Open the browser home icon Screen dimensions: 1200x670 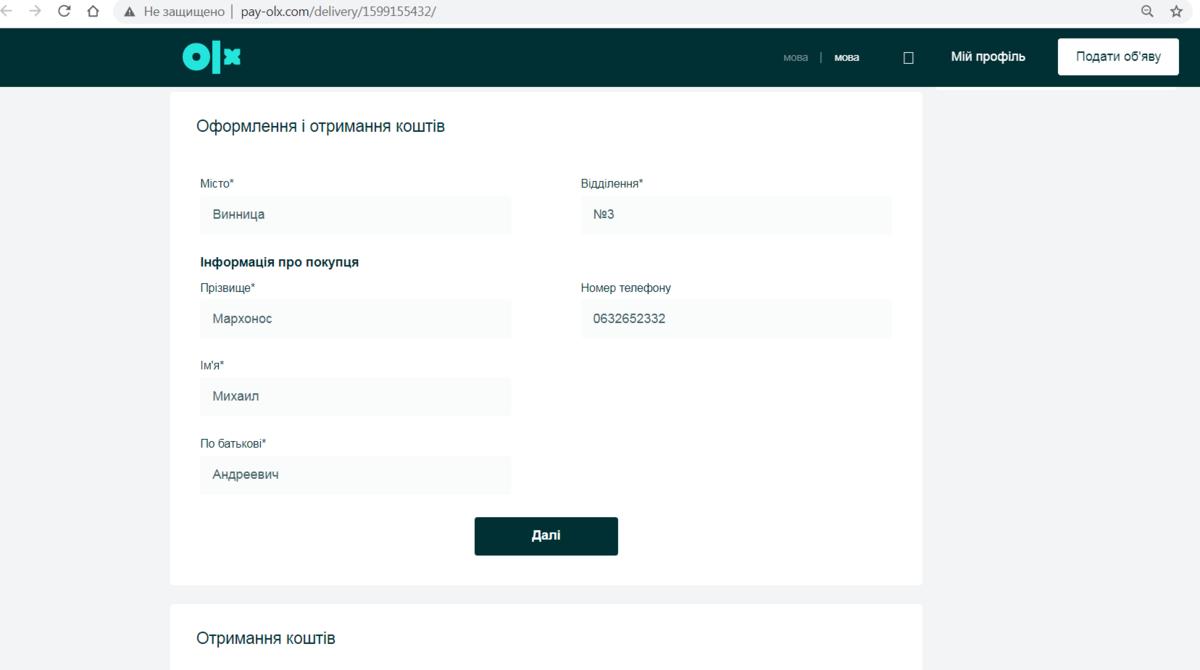click(93, 11)
